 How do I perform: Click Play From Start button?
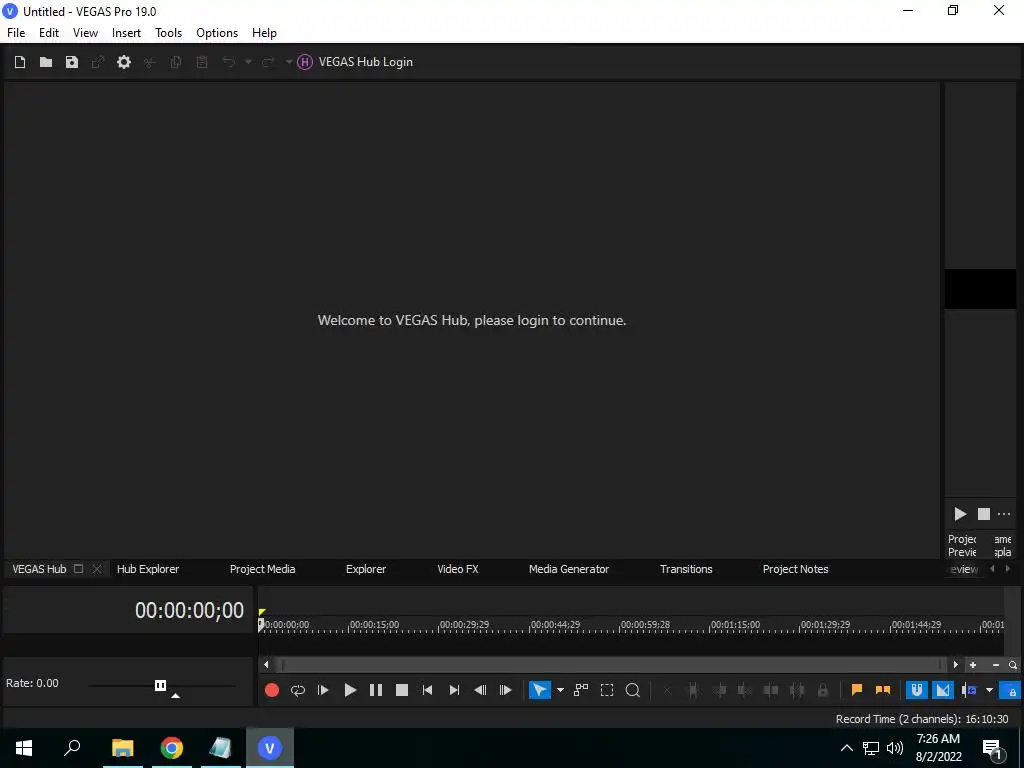coord(323,690)
